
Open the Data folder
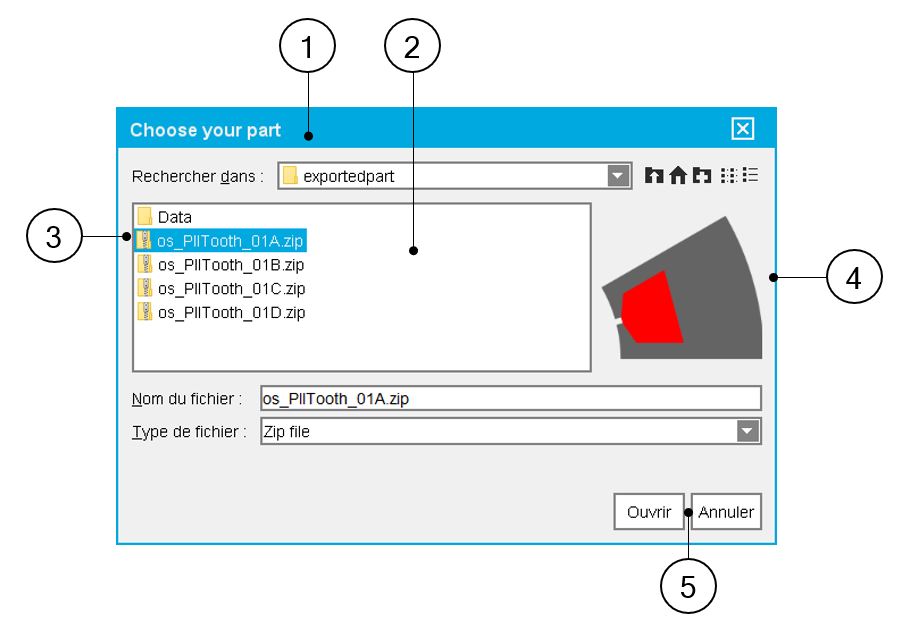coord(164,217)
